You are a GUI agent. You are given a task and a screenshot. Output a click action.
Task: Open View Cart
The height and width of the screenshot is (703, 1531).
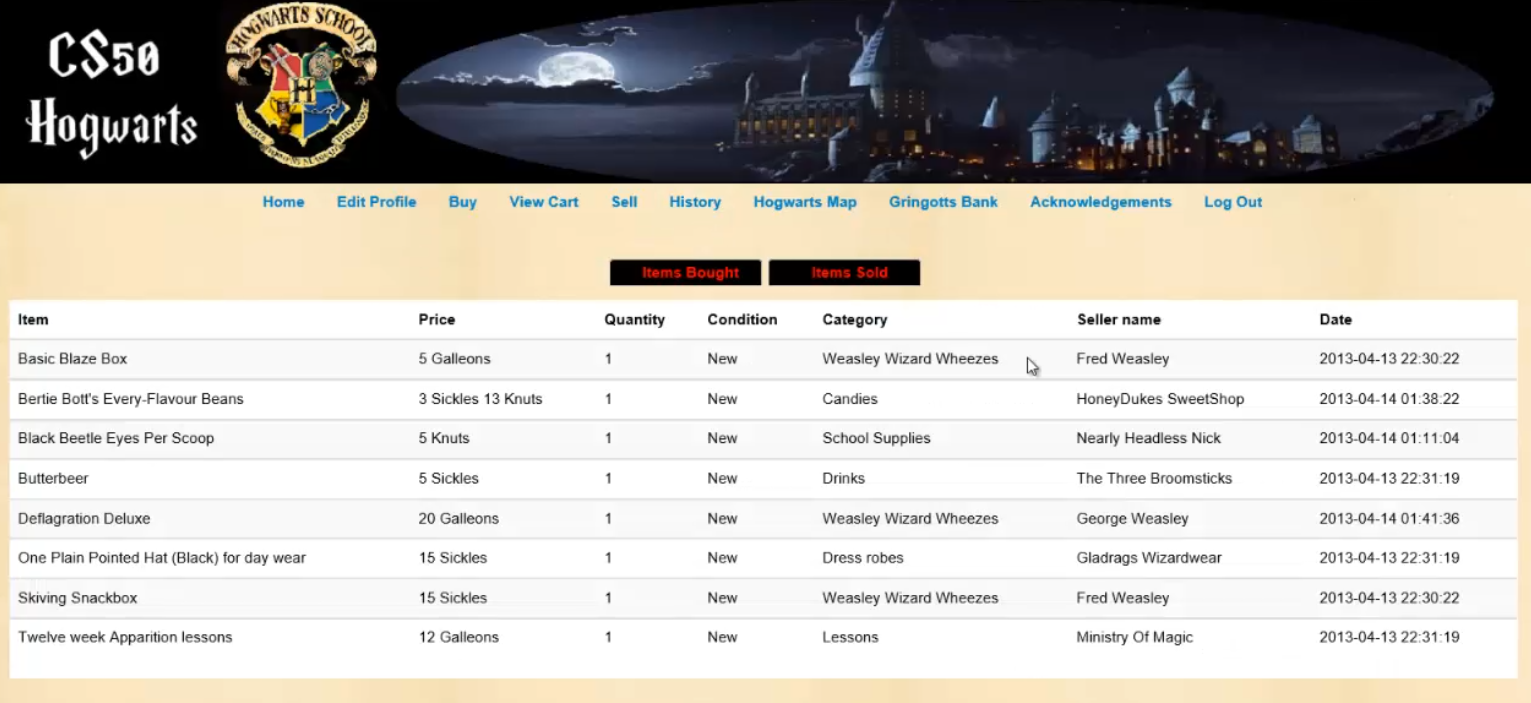click(543, 202)
